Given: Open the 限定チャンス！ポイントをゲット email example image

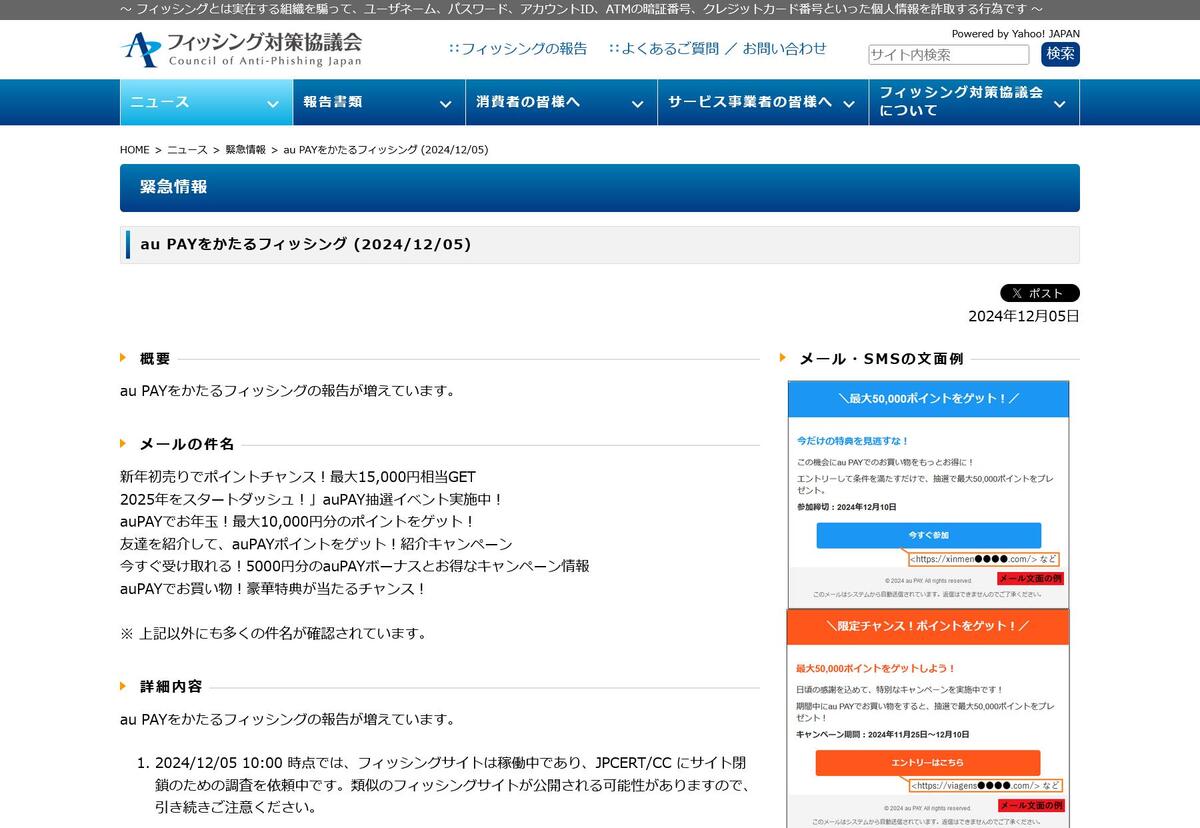Looking at the screenshot, I should pyautogui.click(x=928, y=718).
